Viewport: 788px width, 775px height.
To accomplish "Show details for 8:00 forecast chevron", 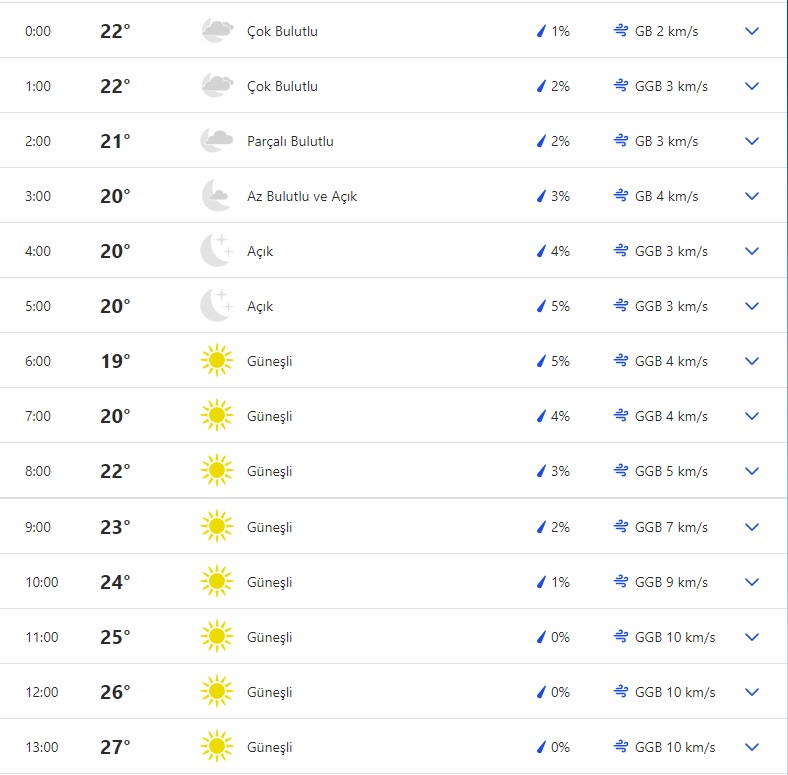I will (x=752, y=471).
